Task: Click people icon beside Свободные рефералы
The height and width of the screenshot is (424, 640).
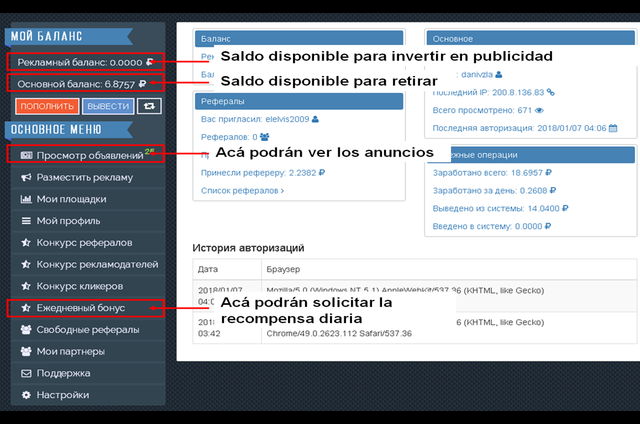Action: point(26,330)
